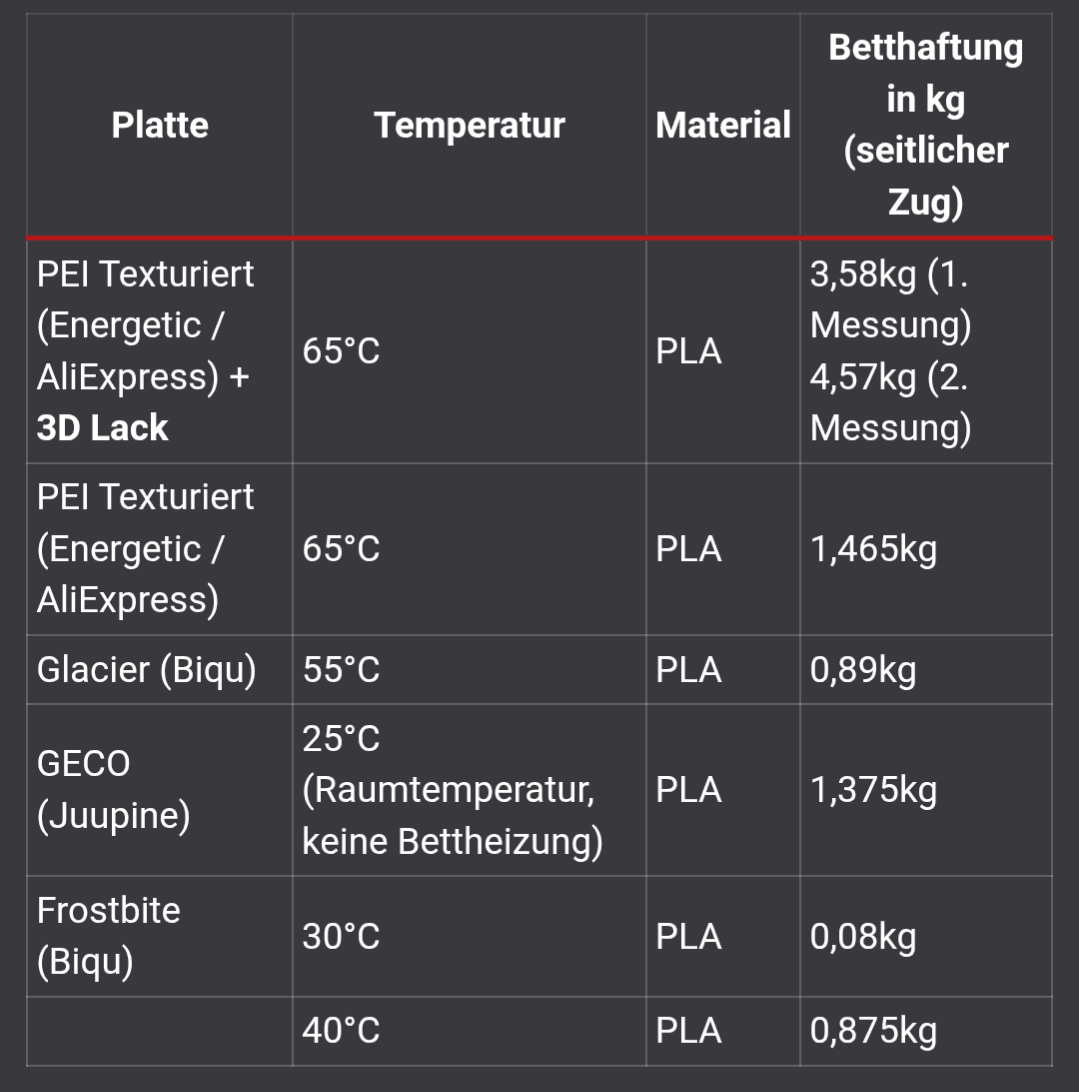Click the Temperatur column header
This screenshot has height=1092, width=1079.
(x=469, y=125)
